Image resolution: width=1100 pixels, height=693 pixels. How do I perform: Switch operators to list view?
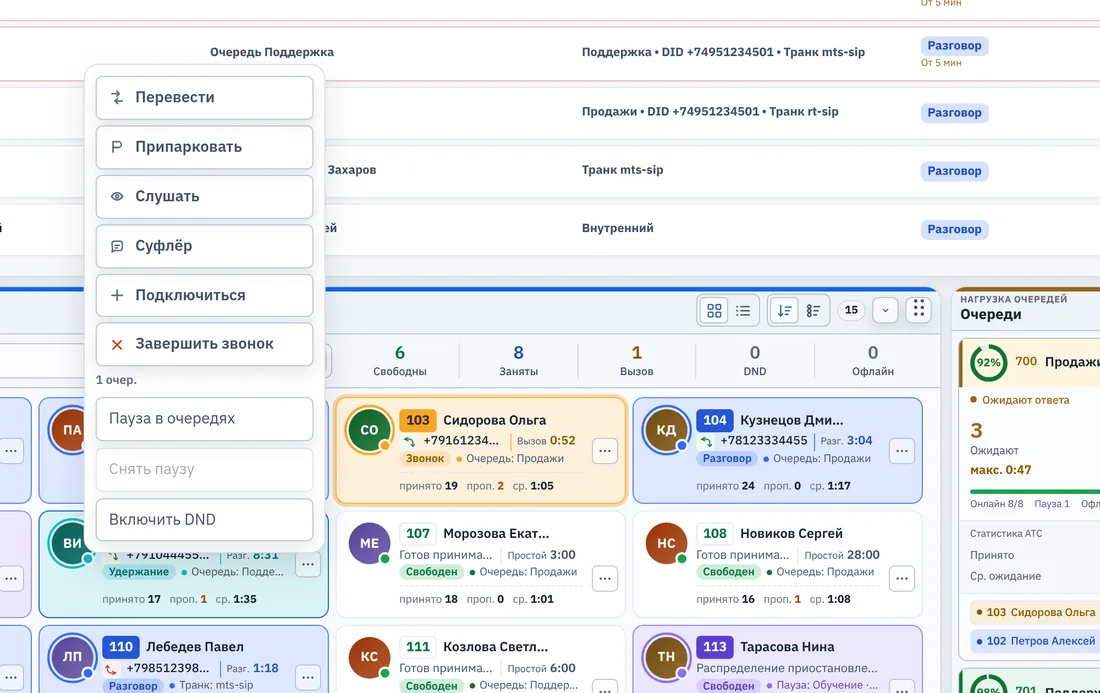(743, 310)
